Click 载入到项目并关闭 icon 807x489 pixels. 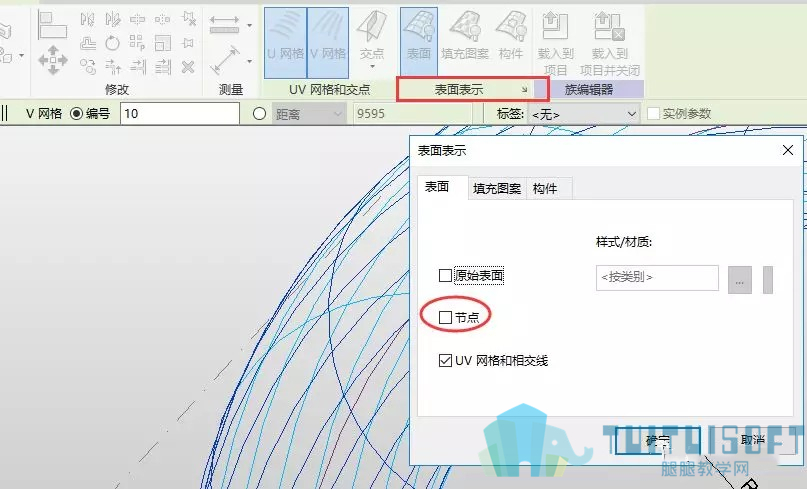click(x=610, y=43)
